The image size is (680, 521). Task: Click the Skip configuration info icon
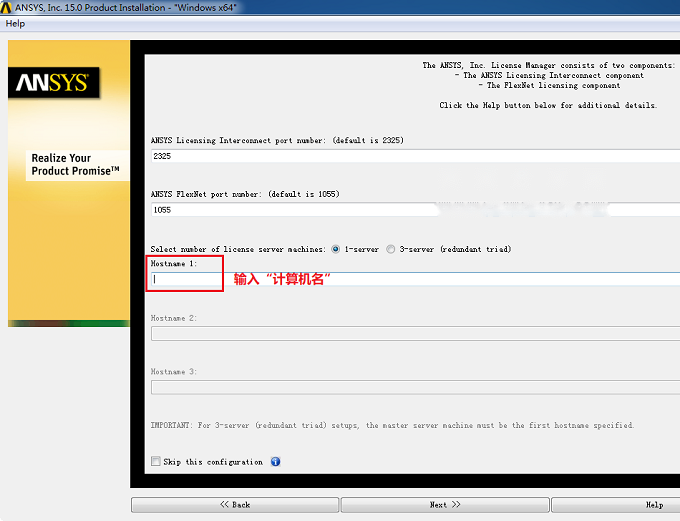click(x=275, y=462)
